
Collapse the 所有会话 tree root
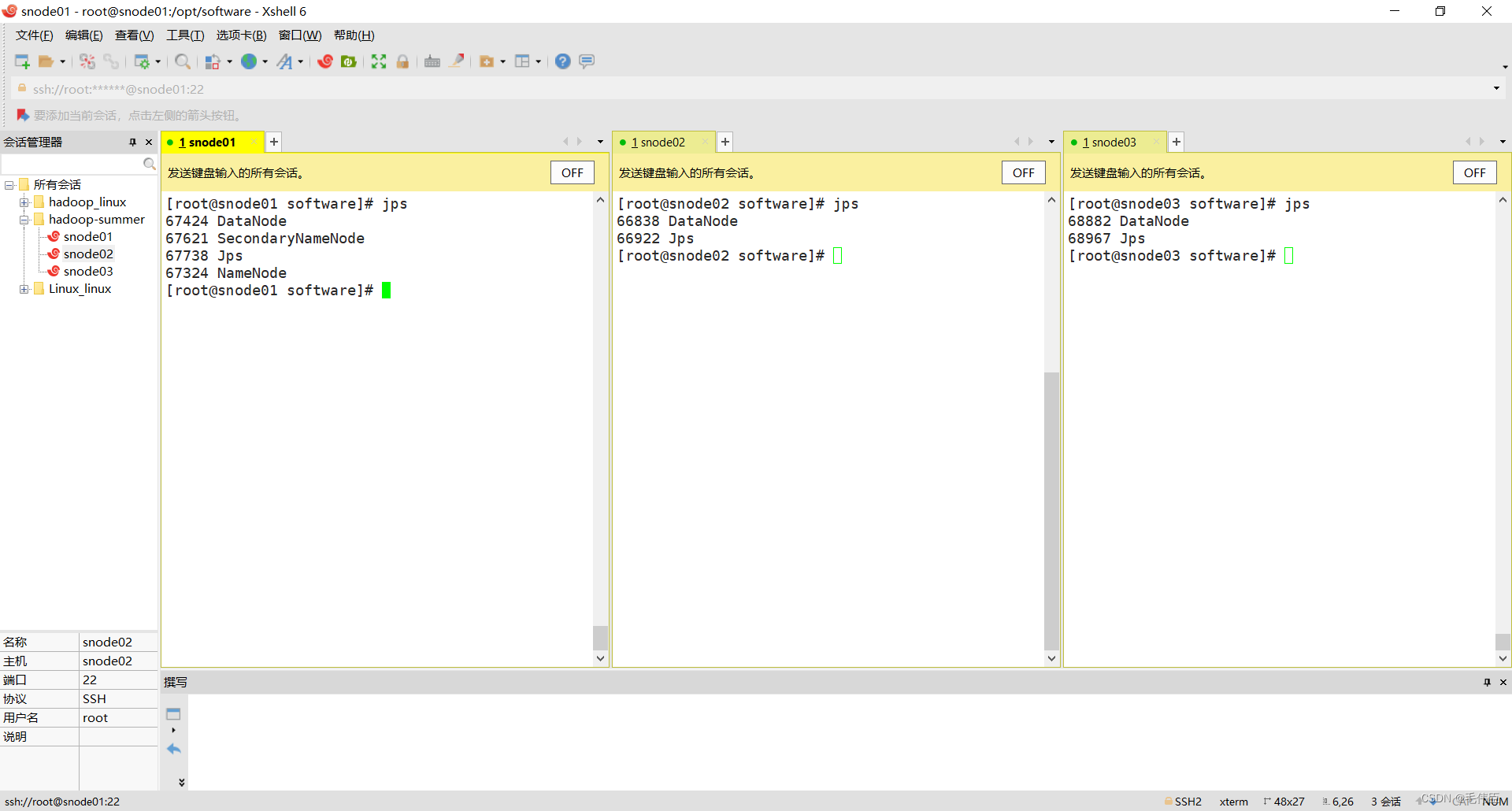pyautogui.click(x=9, y=185)
